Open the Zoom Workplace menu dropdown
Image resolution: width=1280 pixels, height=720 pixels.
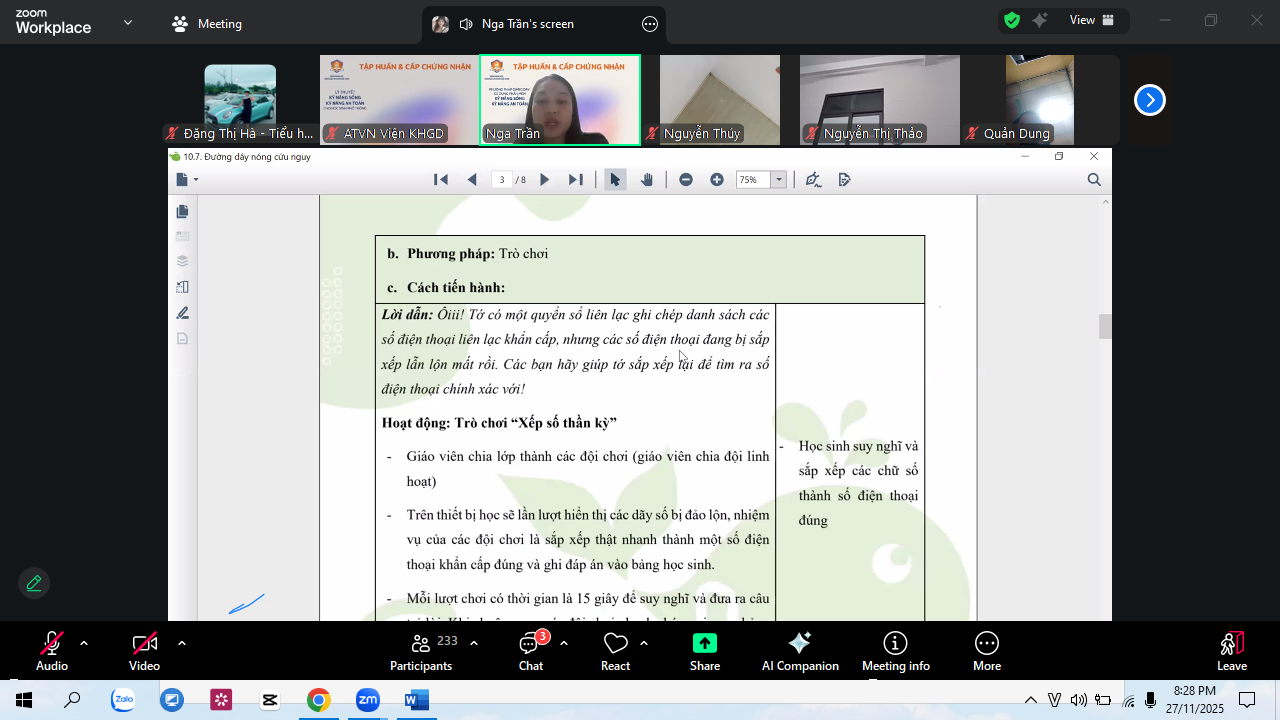(x=128, y=23)
